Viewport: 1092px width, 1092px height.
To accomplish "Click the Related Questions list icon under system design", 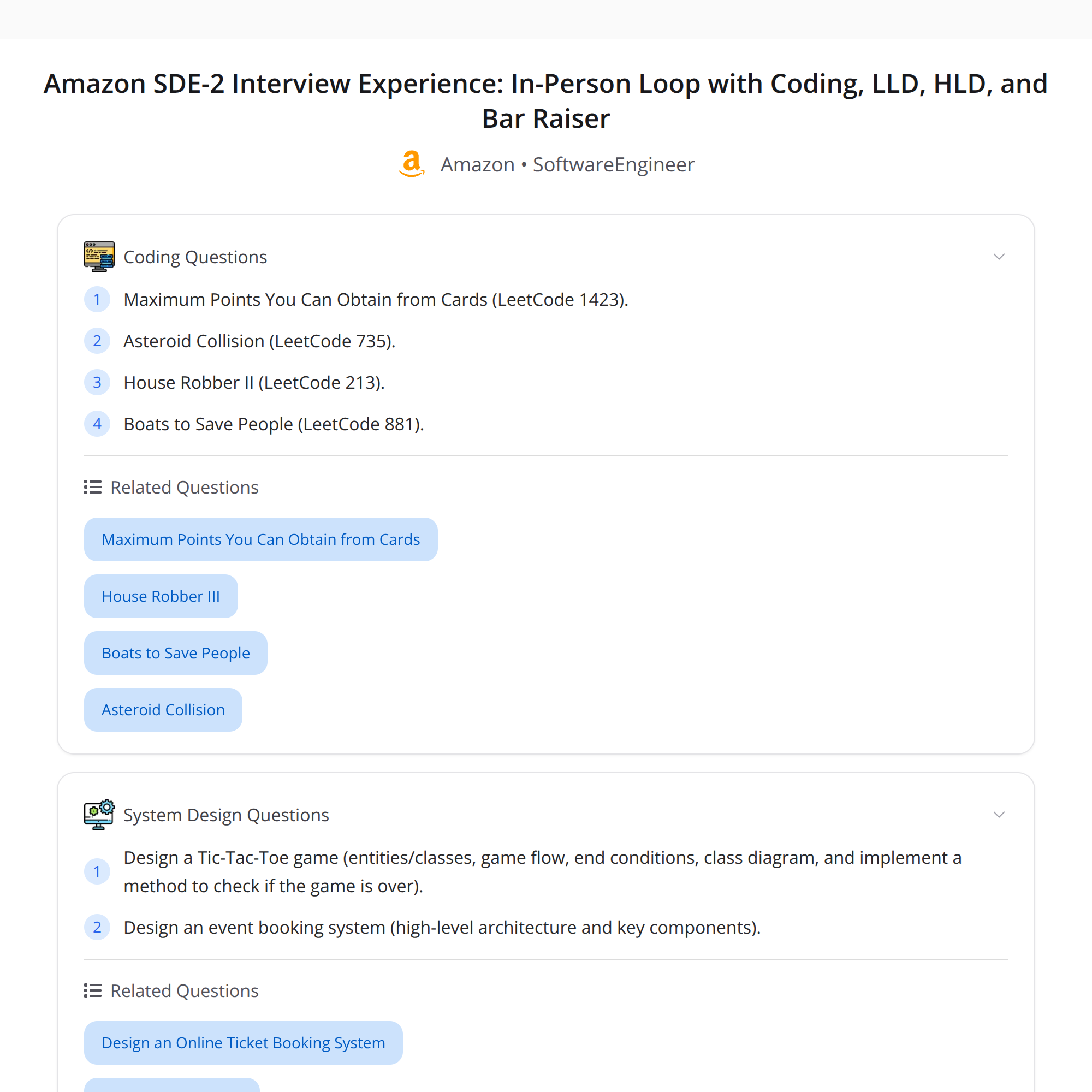I will coord(92,990).
